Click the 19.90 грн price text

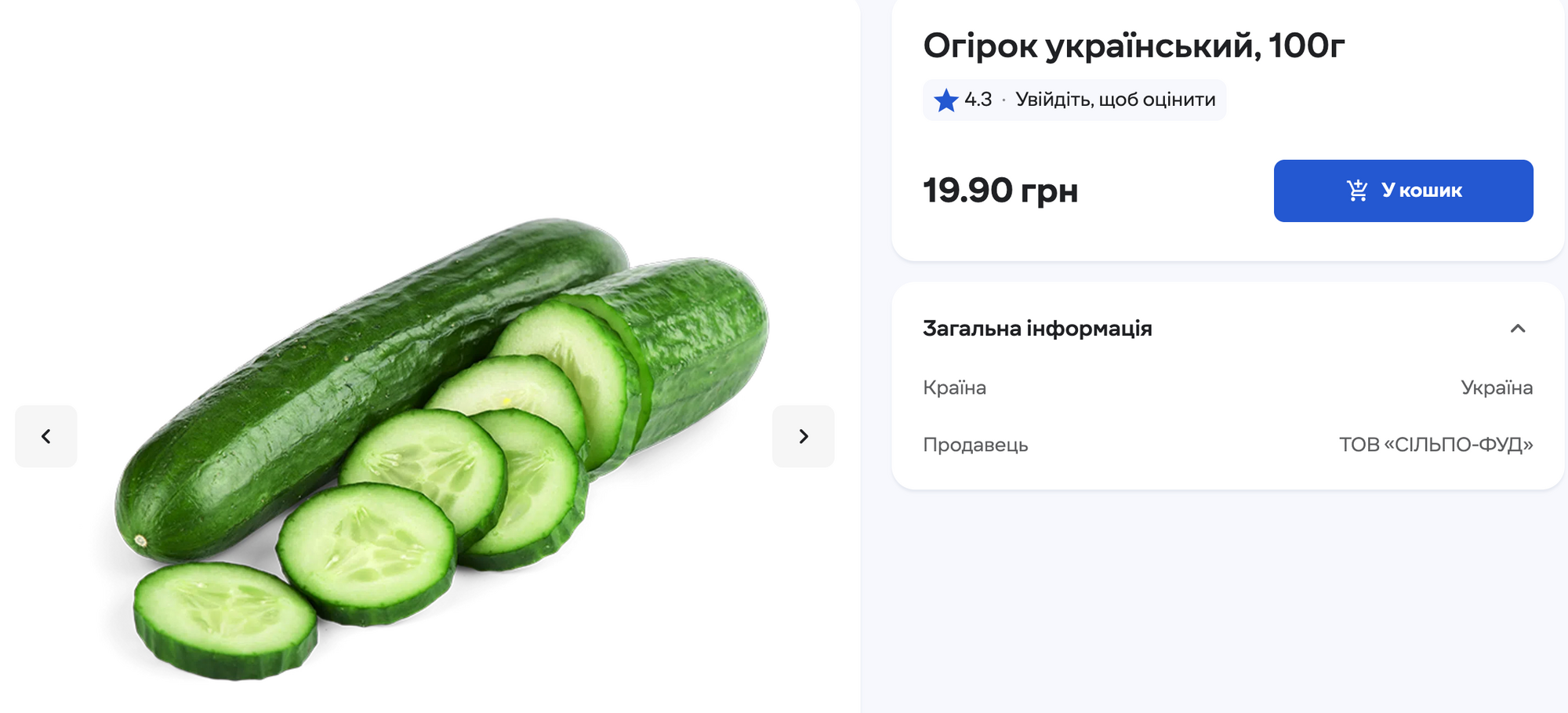(x=1001, y=190)
